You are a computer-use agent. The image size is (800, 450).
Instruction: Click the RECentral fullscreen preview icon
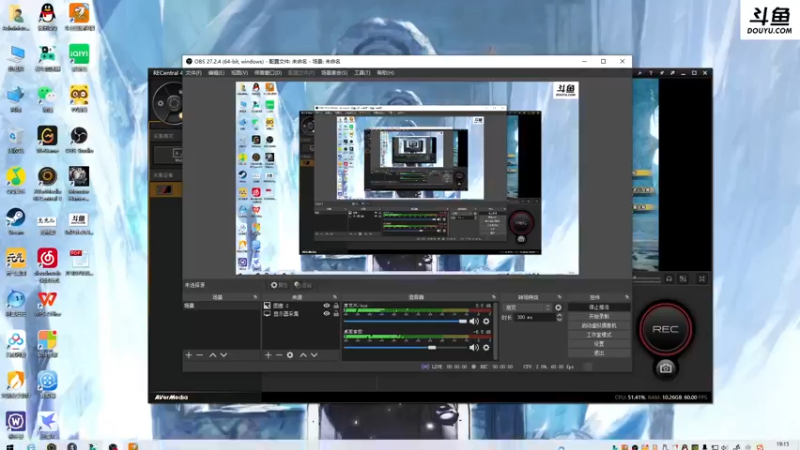pyautogui.click(x=702, y=279)
